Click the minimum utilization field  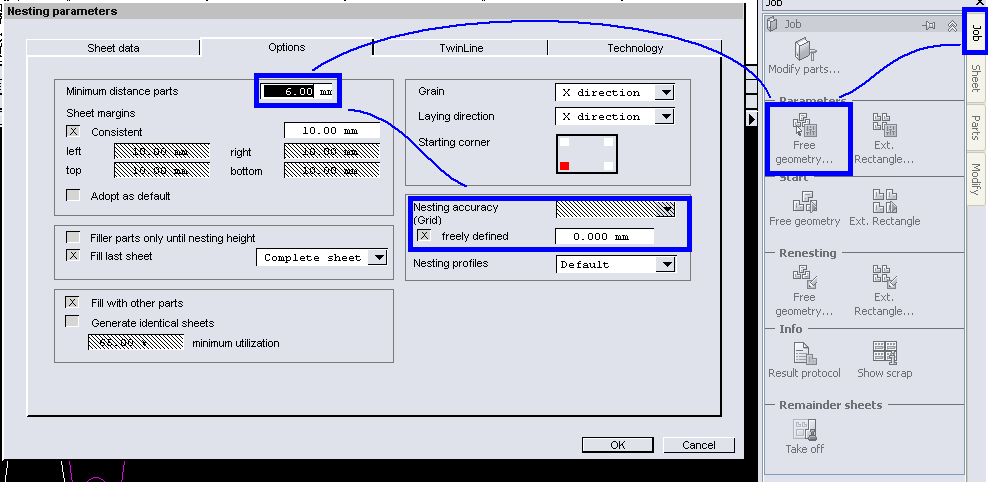click(x=135, y=342)
